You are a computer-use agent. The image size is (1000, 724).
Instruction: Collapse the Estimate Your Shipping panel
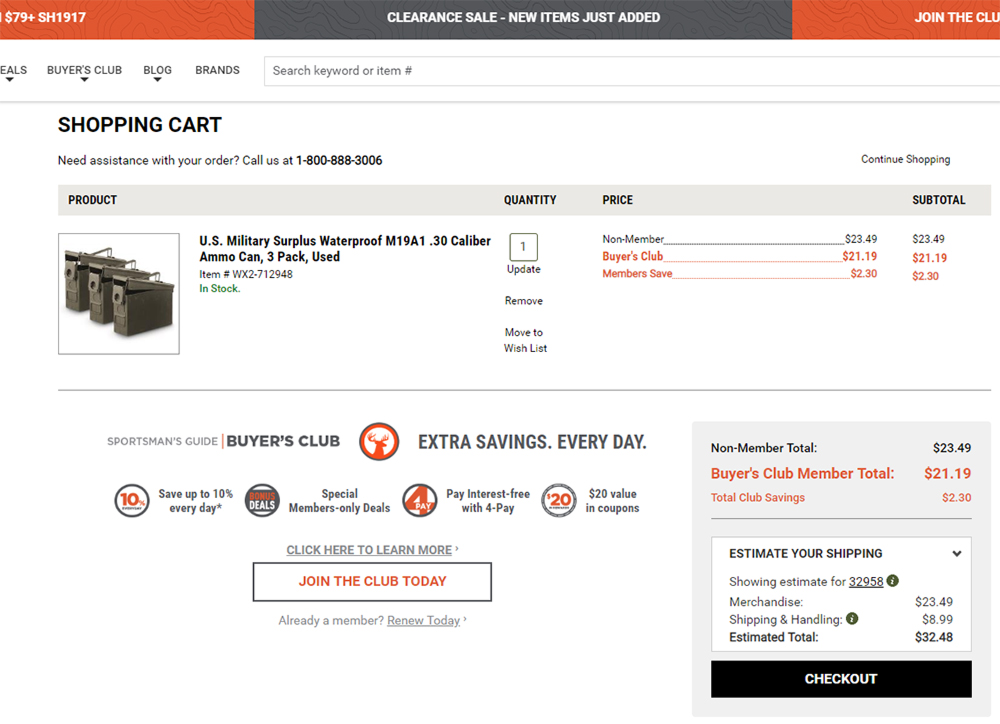pyautogui.click(x=956, y=554)
